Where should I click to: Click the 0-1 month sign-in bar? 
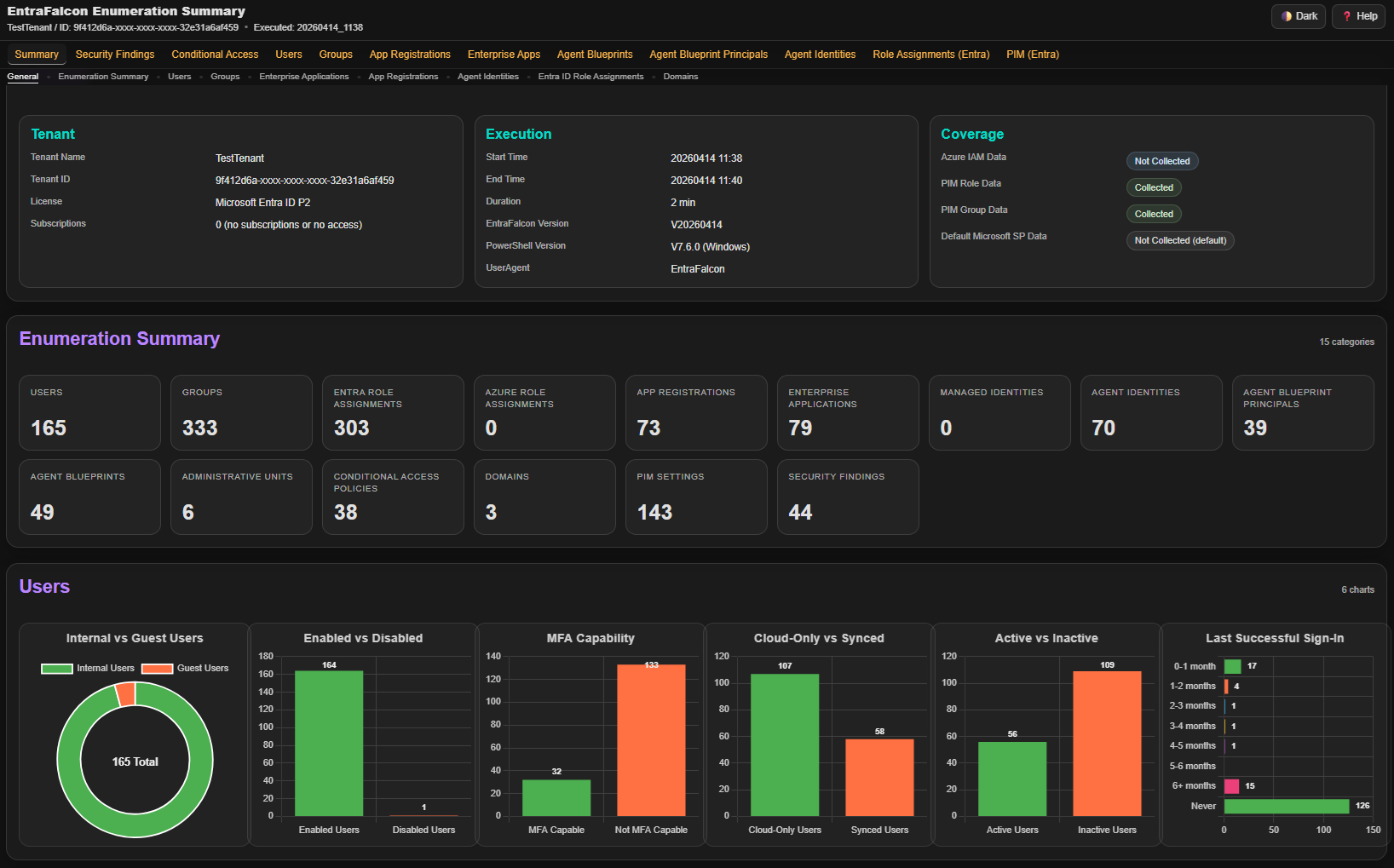click(x=1233, y=666)
